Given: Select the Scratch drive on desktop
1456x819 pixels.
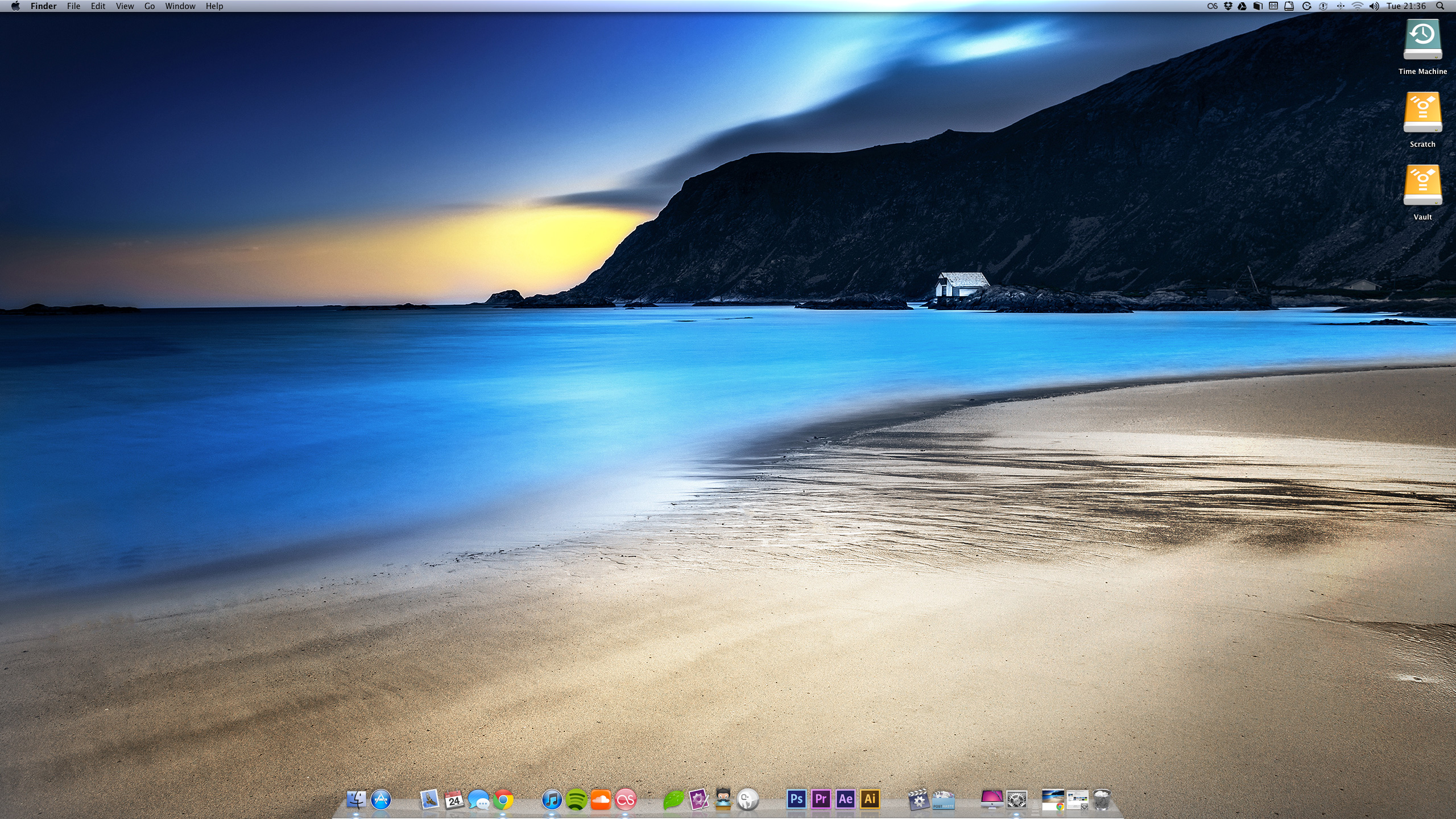Looking at the screenshot, I should tap(1422, 112).
